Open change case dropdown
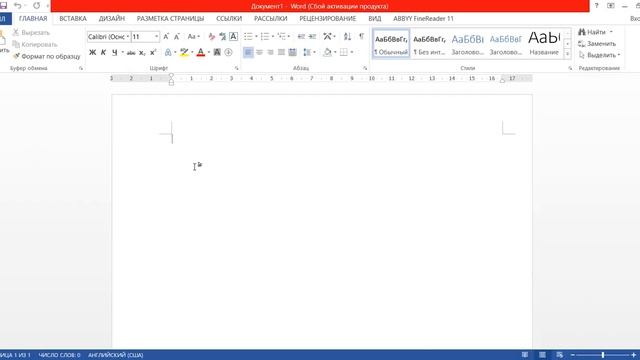640x360 pixels. [193, 37]
